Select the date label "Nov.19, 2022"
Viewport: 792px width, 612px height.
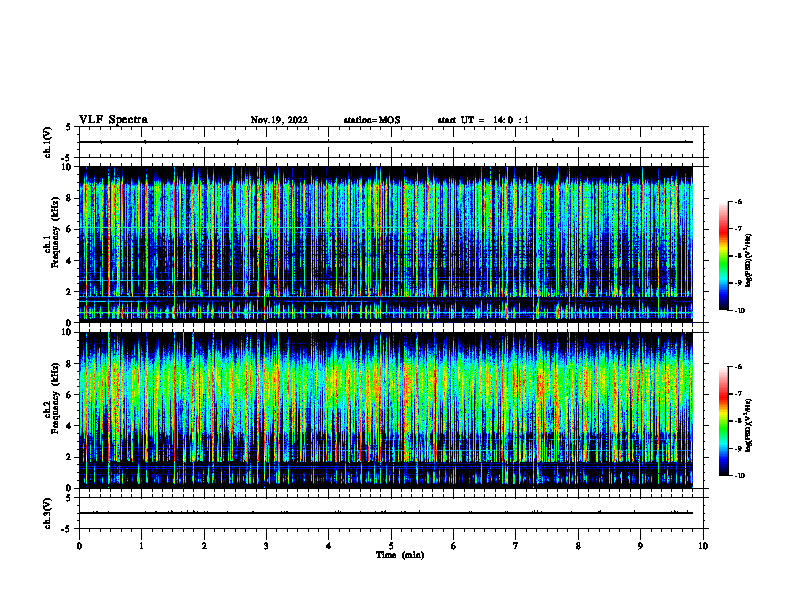279,120
